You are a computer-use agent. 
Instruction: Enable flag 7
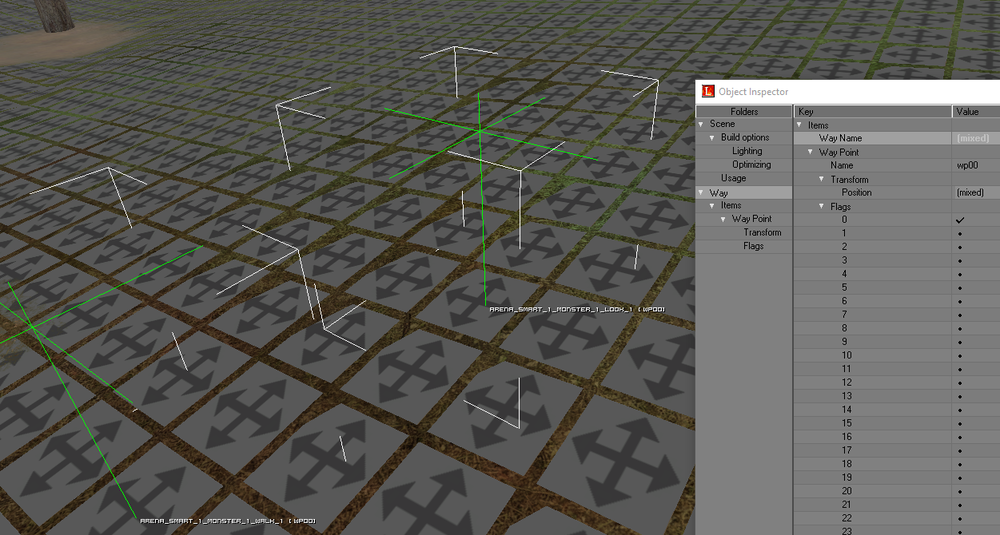(x=960, y=315)
